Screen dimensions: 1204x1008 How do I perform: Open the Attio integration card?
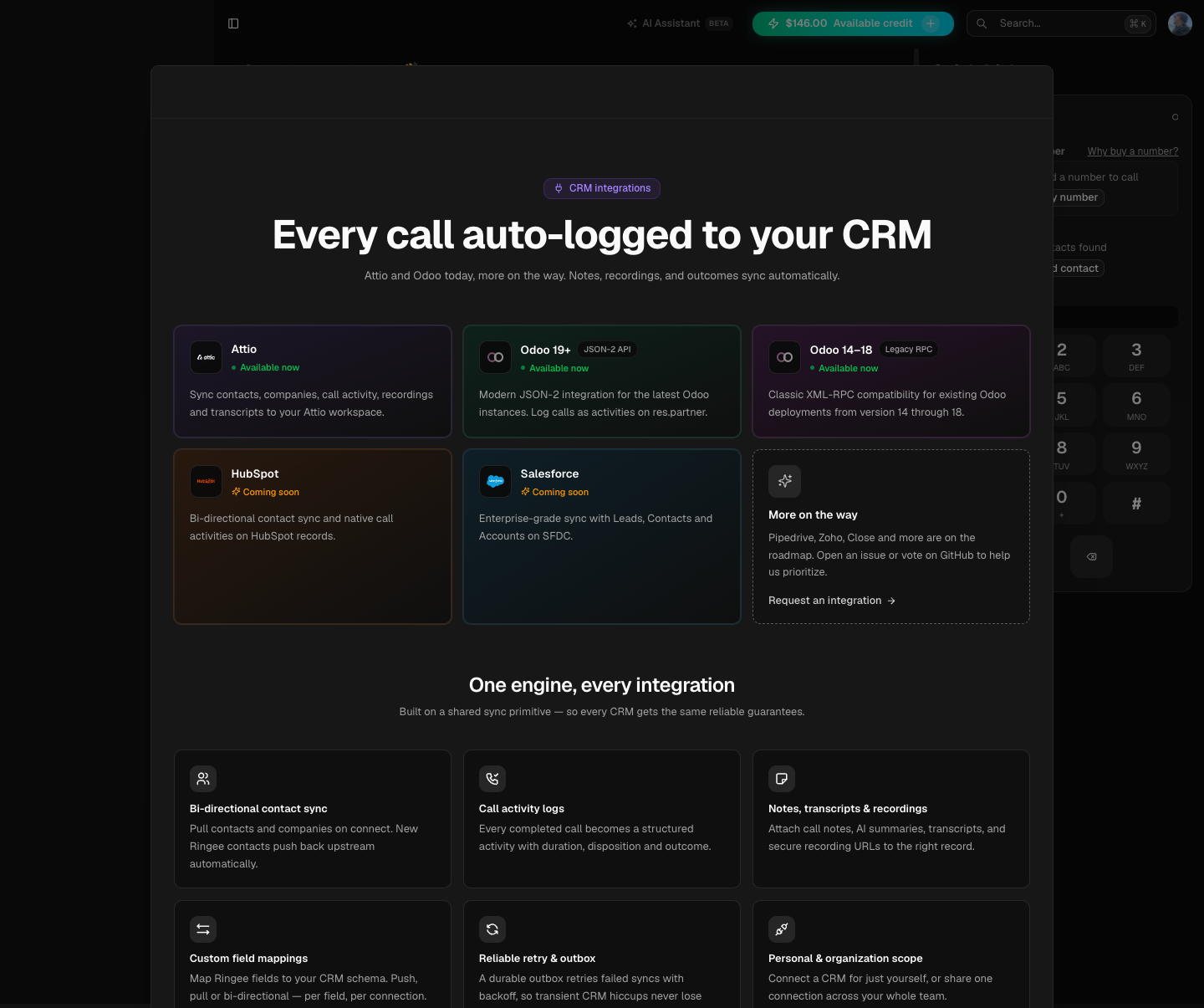point(313,381)
